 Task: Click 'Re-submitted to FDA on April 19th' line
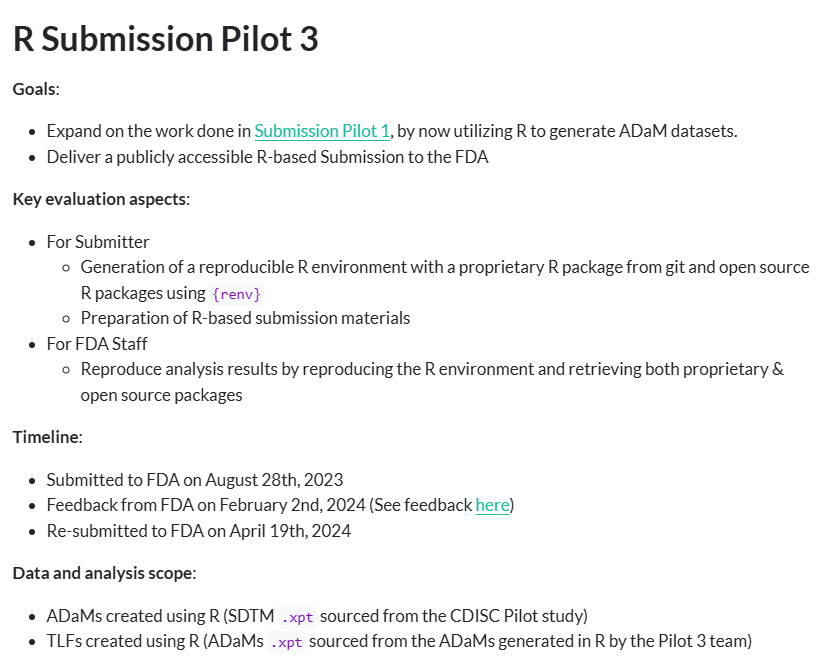coord(199,531)
